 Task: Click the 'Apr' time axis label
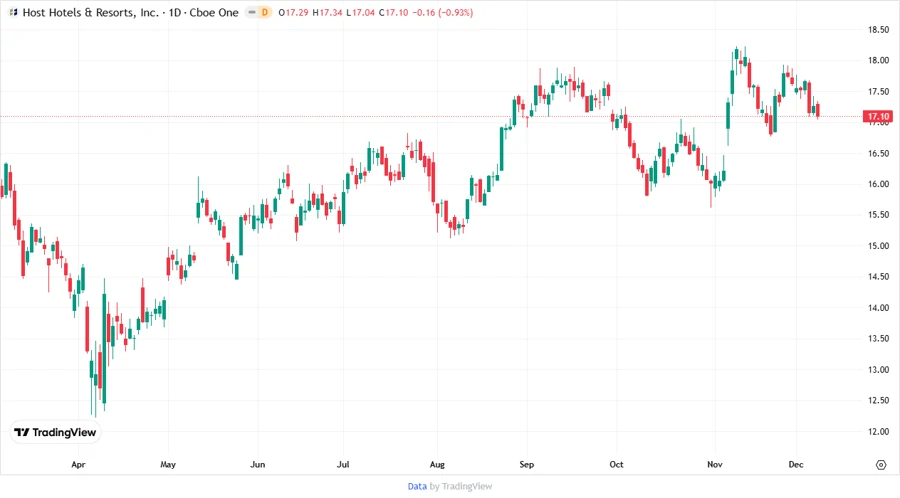78,464
